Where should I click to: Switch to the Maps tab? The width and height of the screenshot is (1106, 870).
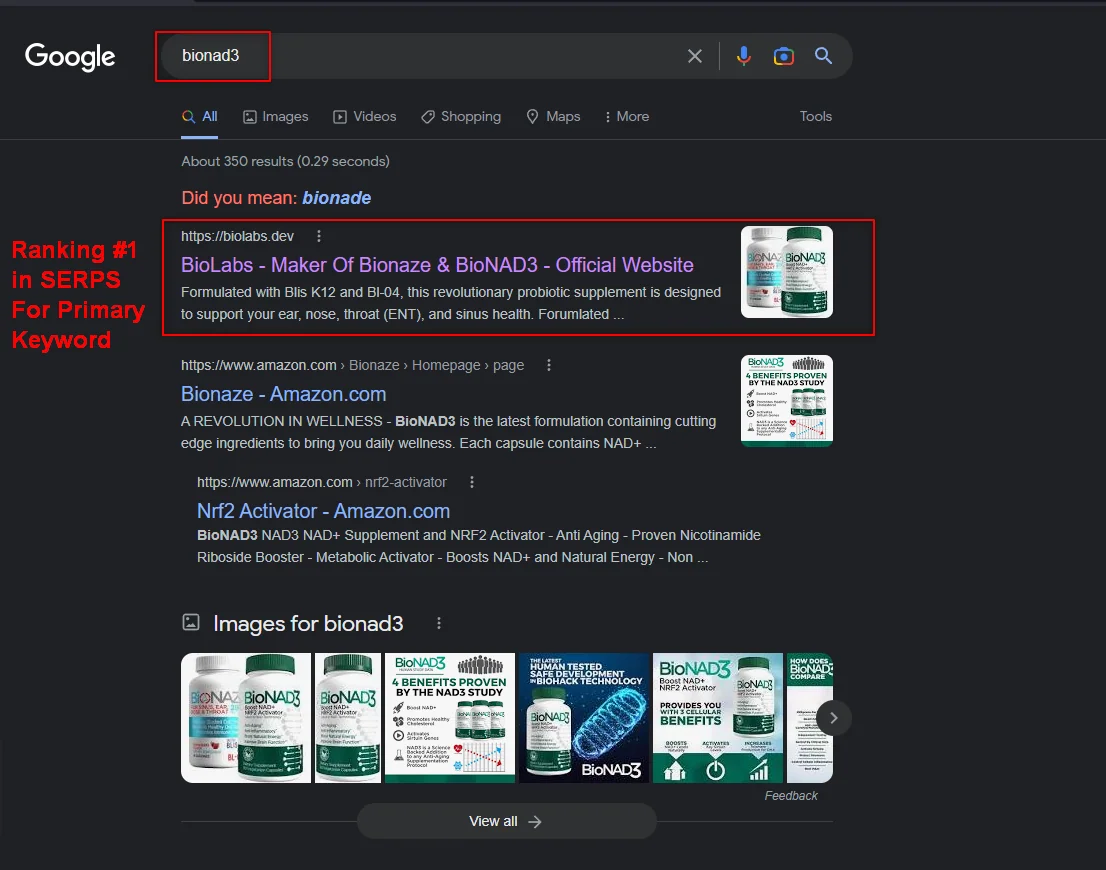click(x=554, y=117)
